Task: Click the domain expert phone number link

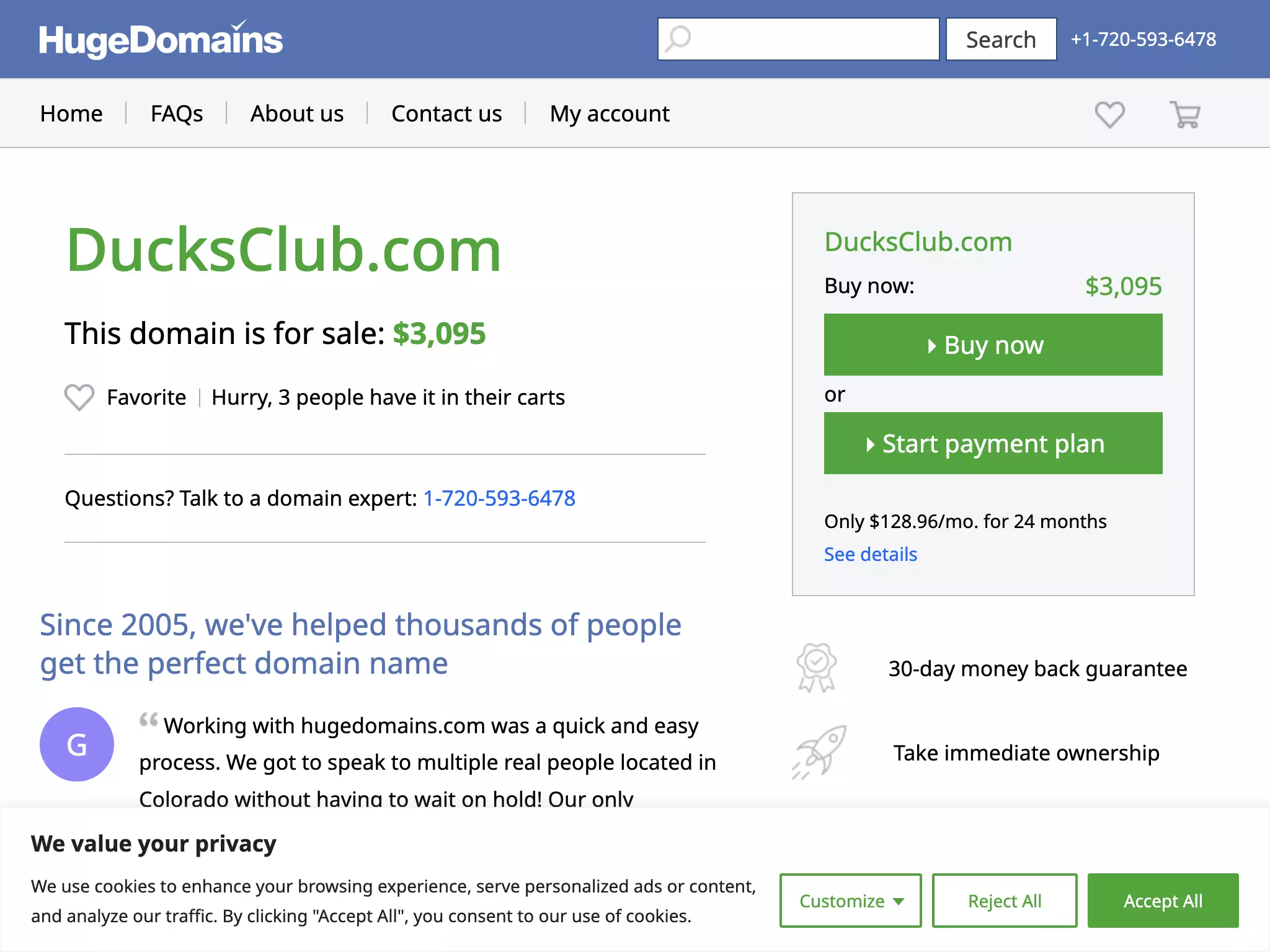Action: (499, 498)
